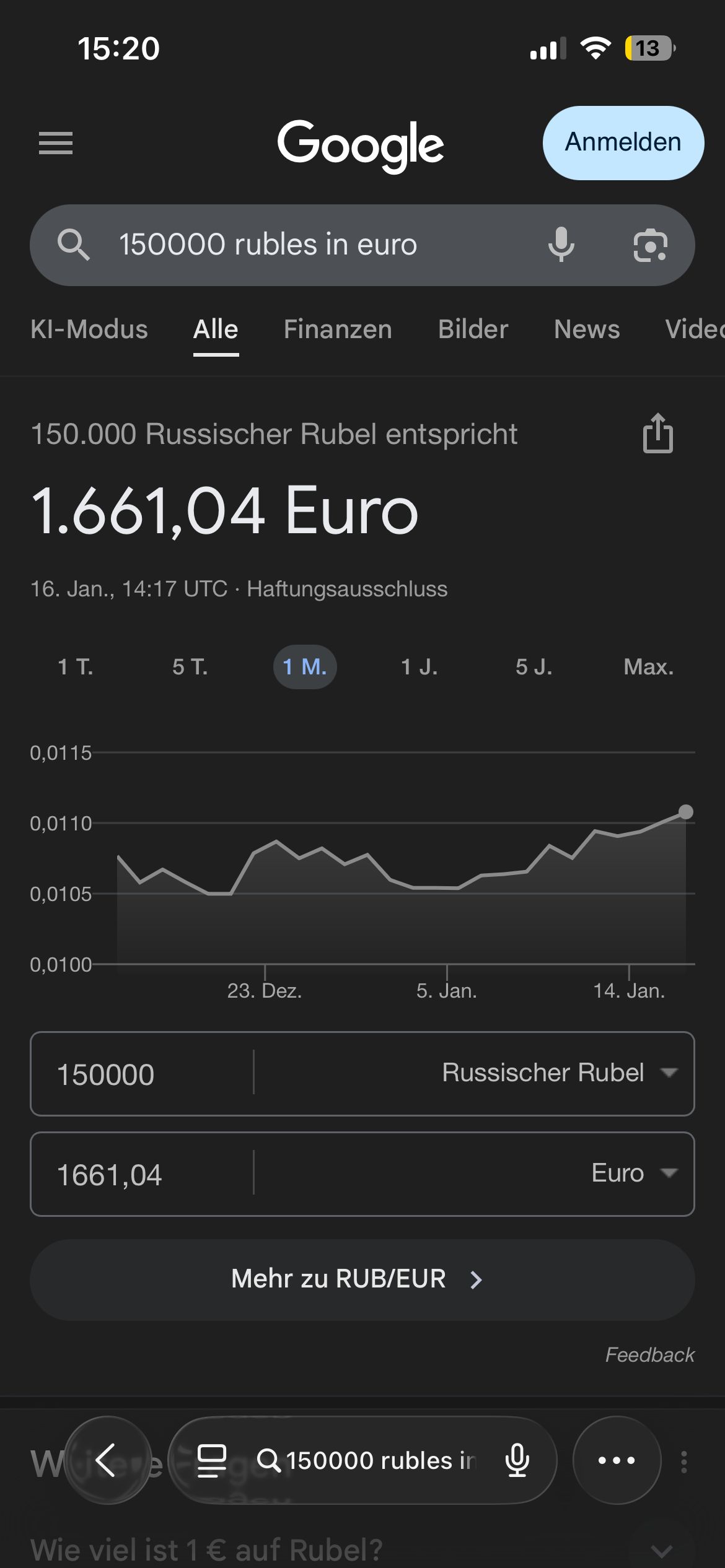Open Google Lens camera search icon

[x=650, y=245]
